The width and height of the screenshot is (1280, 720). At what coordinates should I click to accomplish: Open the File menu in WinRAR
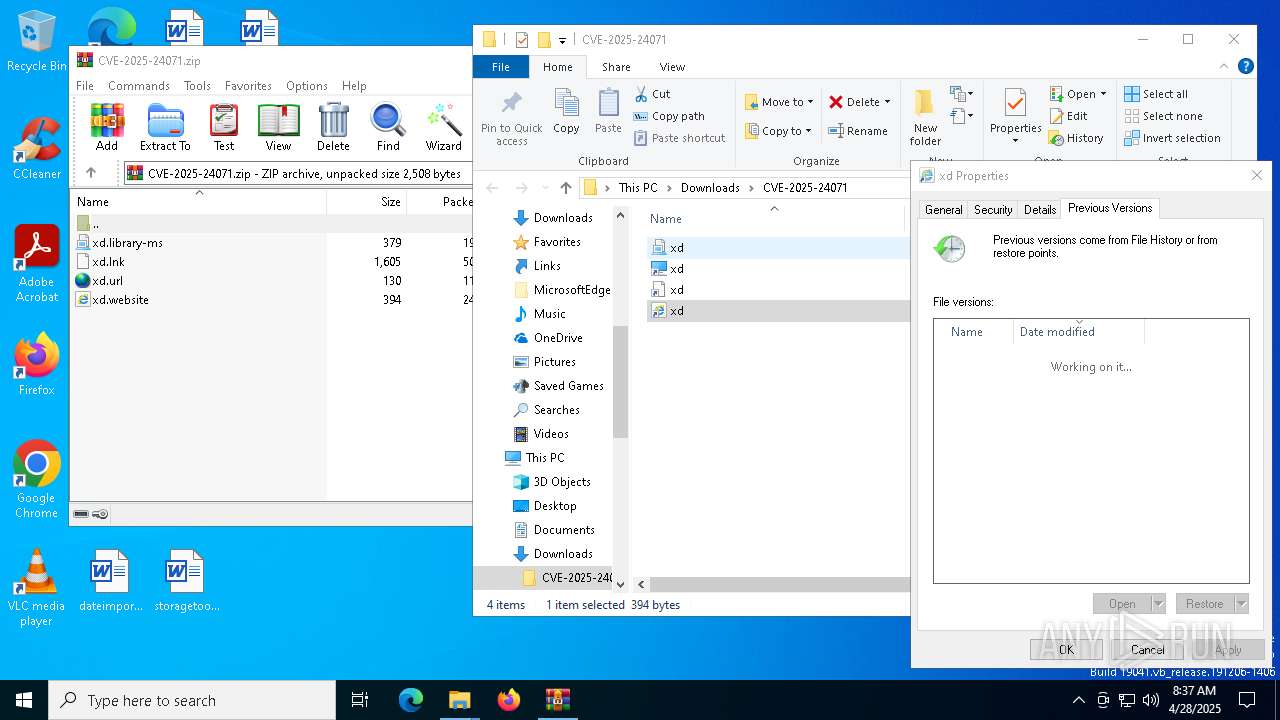85,86
